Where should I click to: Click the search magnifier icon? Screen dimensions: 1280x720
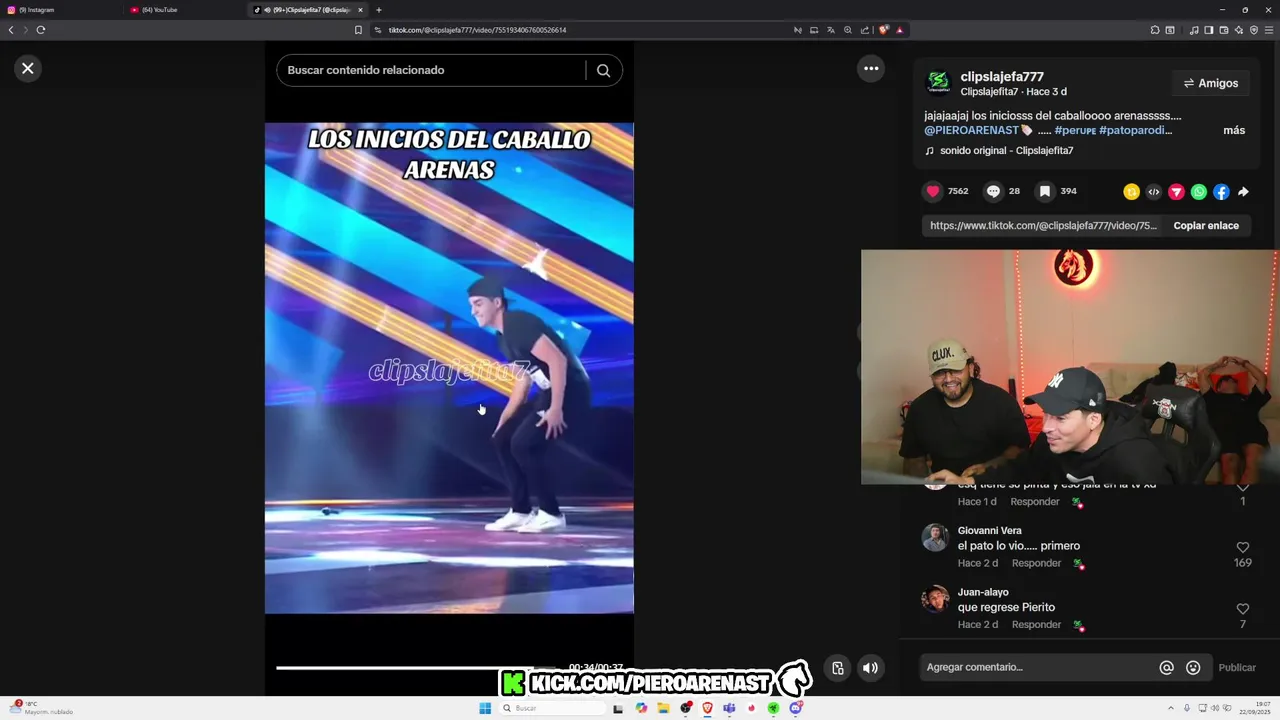pyautogui.click(x=603, y=70)
